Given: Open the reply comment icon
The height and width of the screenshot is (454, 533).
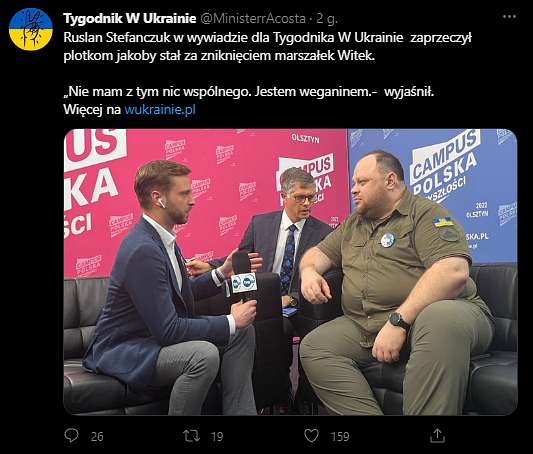Looking at the screenshot, I should pyautogui.click(x=71, y=436).
